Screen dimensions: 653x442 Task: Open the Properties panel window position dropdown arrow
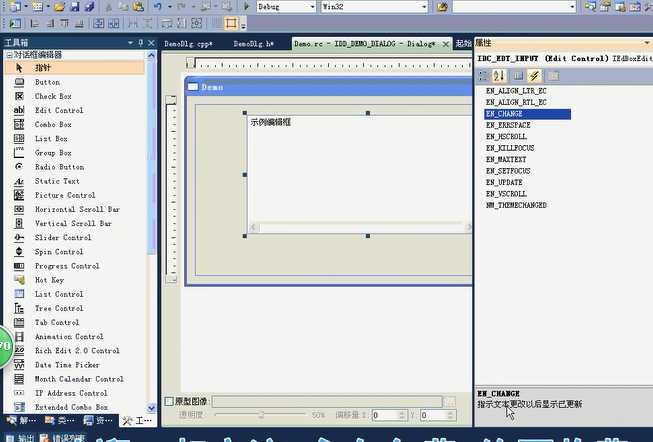pyautogui.click(x=646, y=43)
